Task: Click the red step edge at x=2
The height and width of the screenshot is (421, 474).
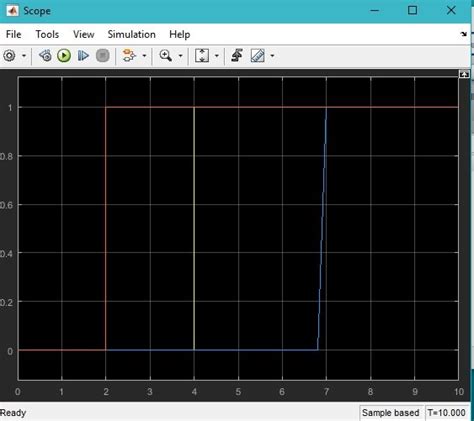Action: (106, 229)
